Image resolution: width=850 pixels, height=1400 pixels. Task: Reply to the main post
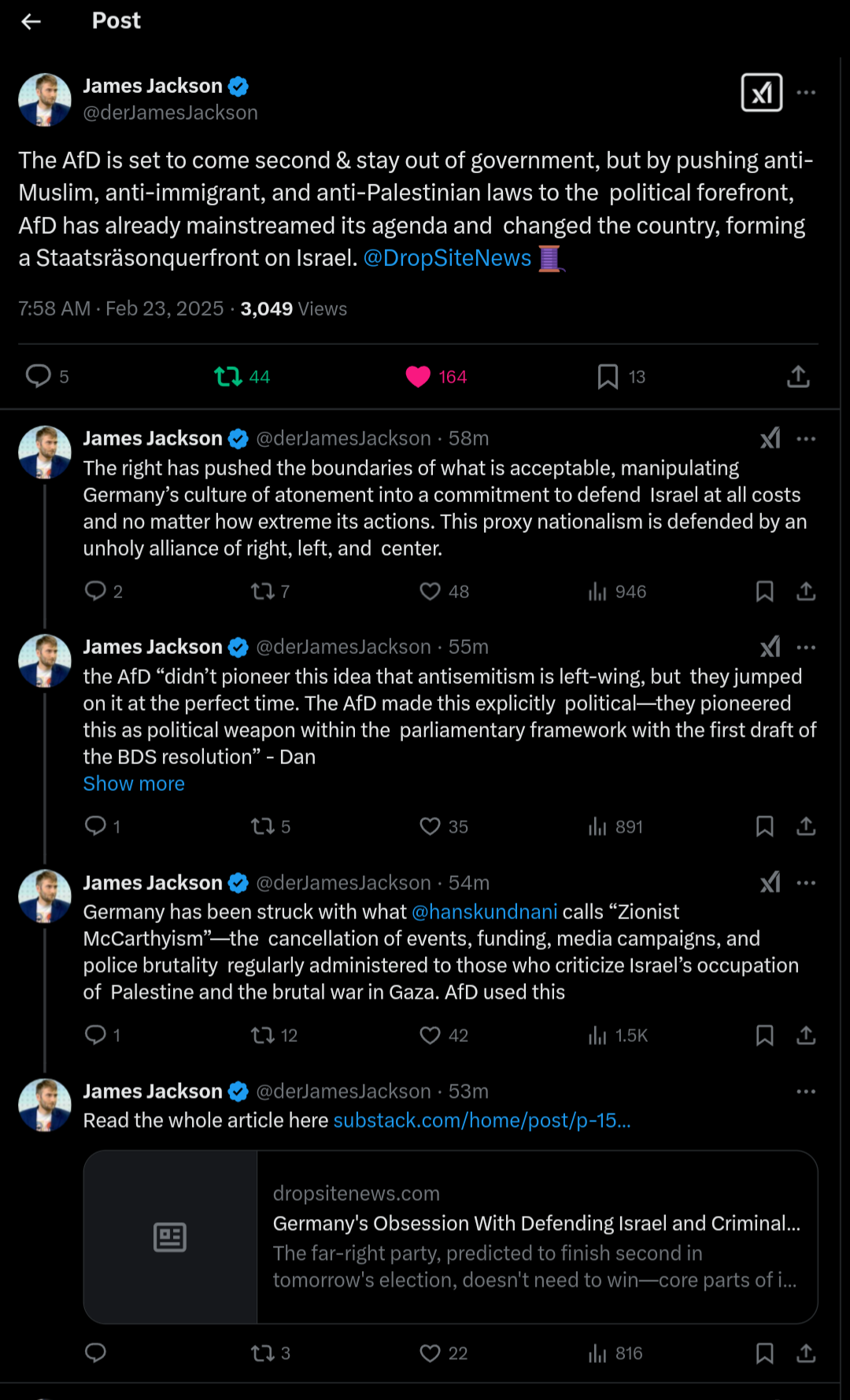[39, 376]
